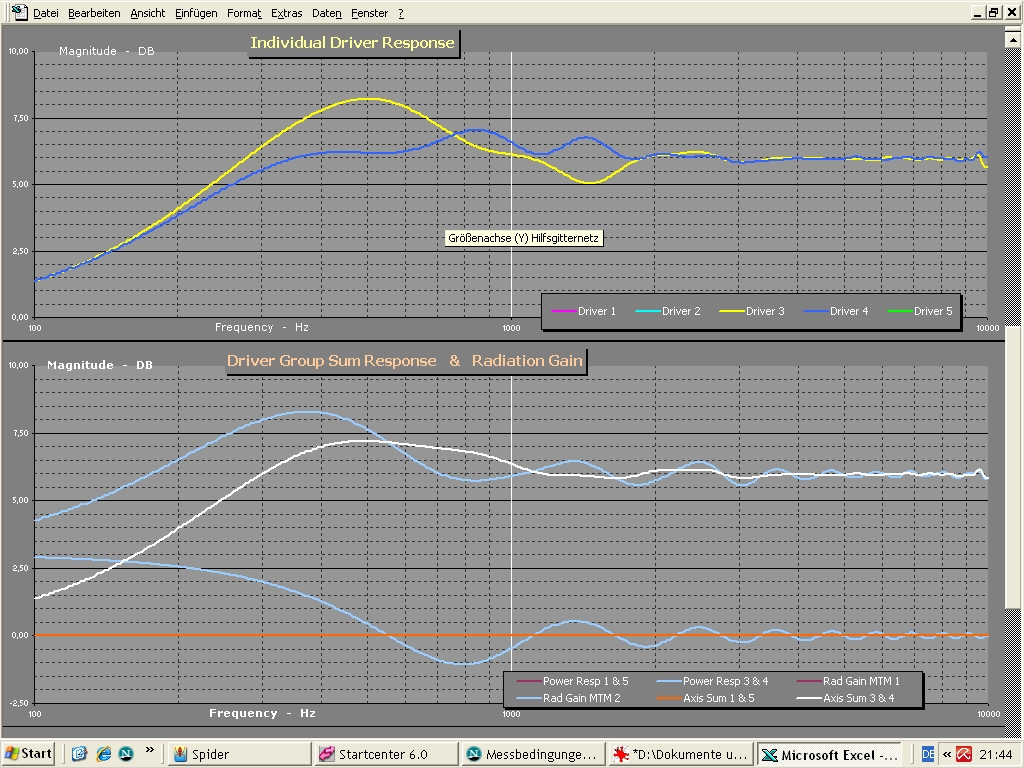
Task: Switch to Messbedingungen taskbar window
Action: pos(530,755)
